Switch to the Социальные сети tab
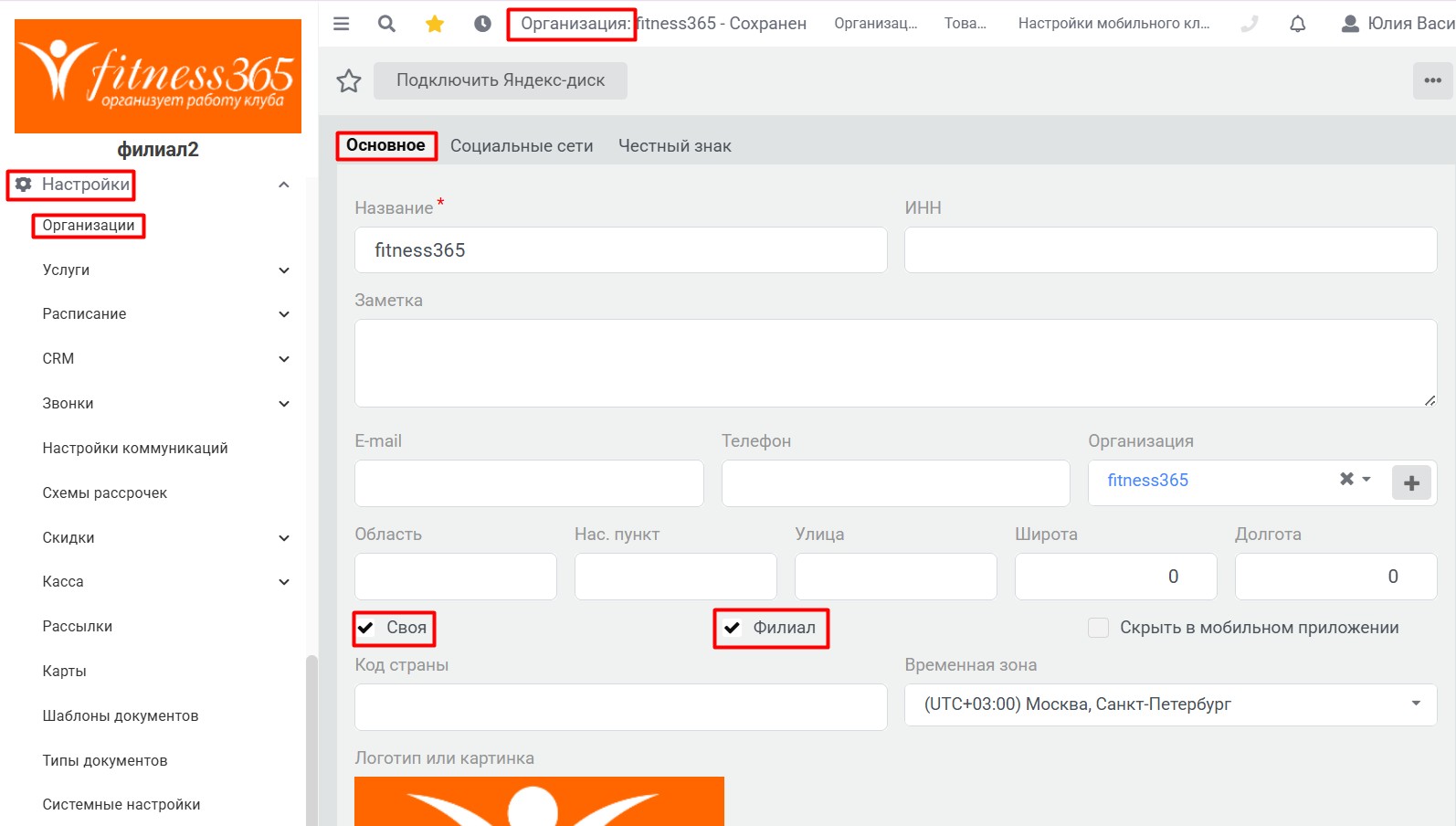Screen dimensions: 1456x826 tap(522, 146)
